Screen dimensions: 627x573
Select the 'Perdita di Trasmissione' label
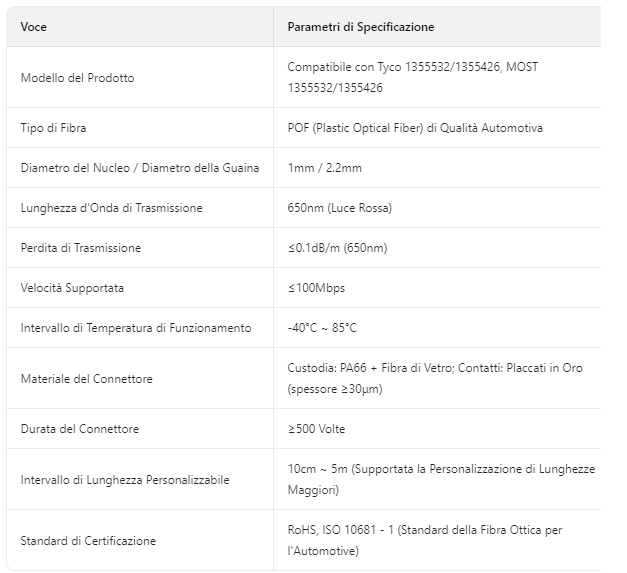[80, 248]
